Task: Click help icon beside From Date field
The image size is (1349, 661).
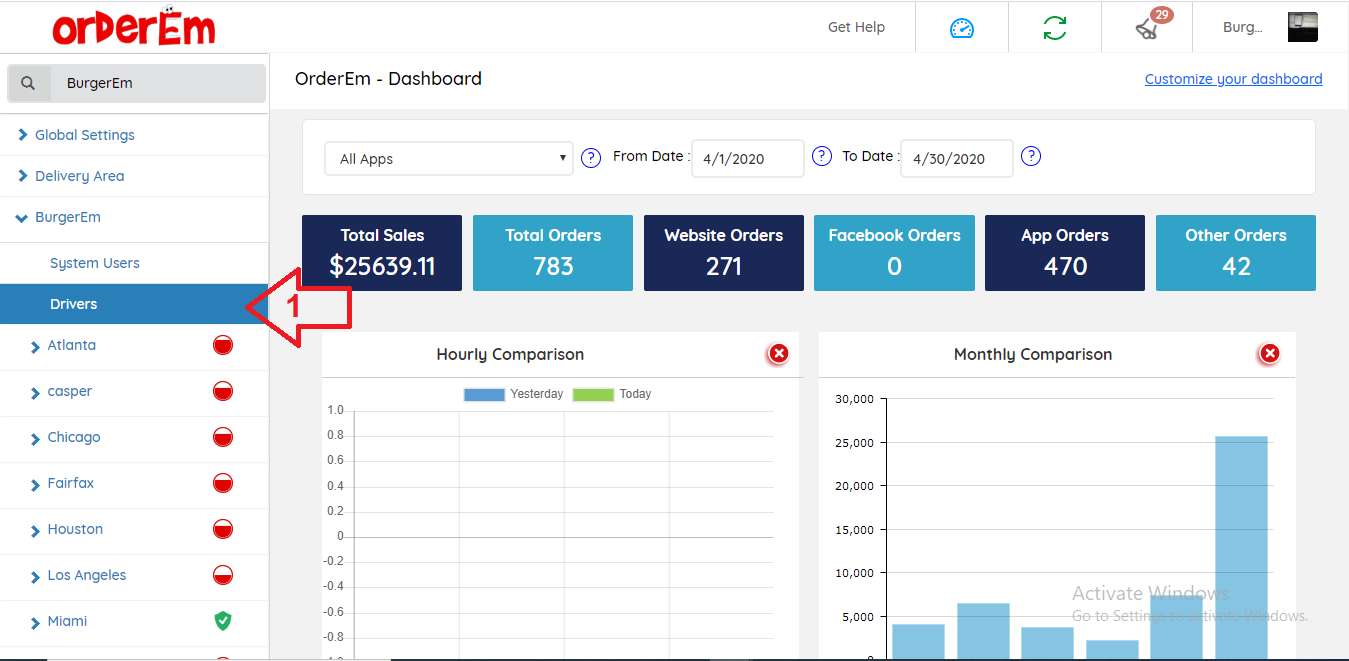Action: 822,157
